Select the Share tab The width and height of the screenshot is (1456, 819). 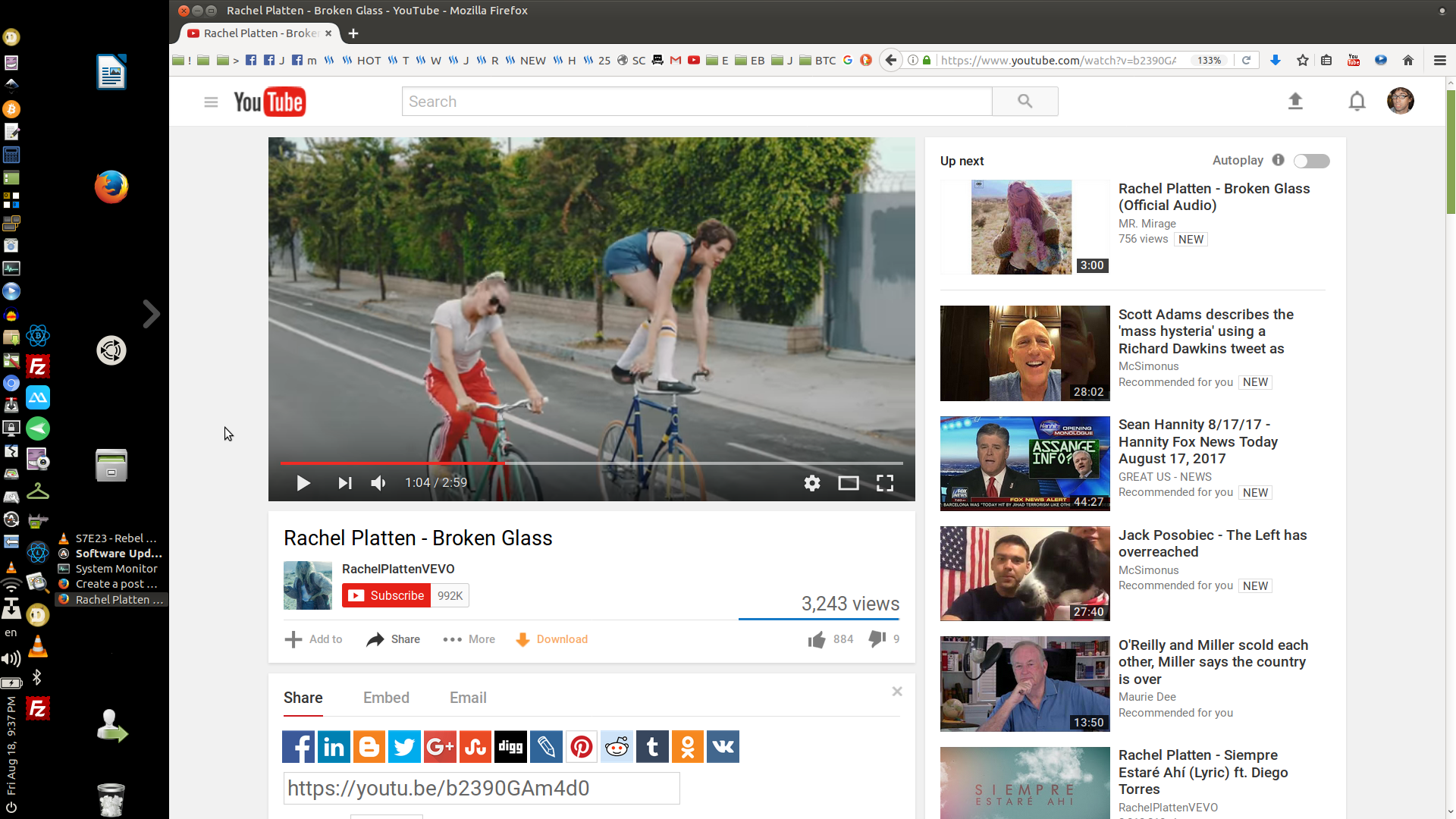(x=303, y=698)
